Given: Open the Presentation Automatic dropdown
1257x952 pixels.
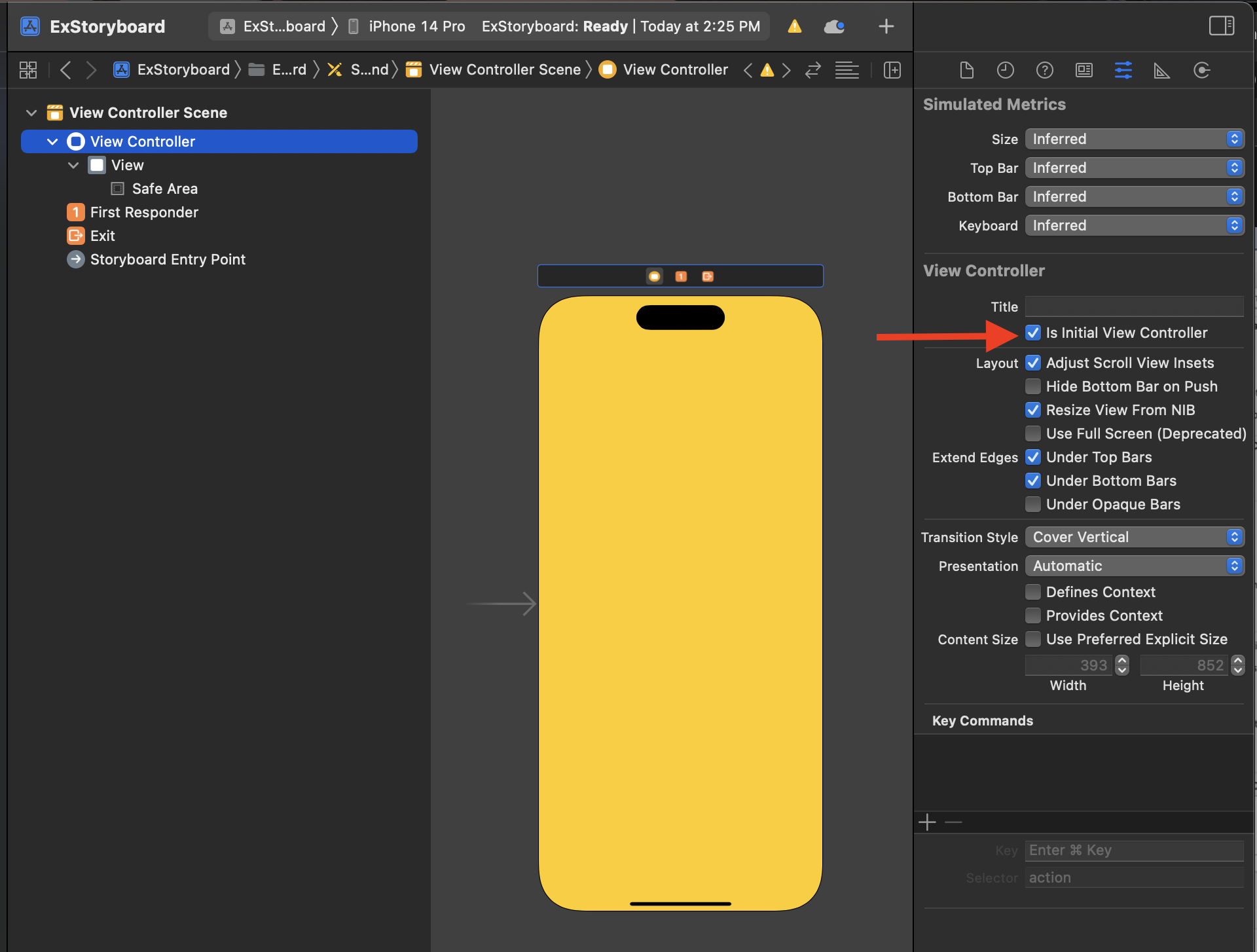Looking at the screenshot, I should (1134, 566).
